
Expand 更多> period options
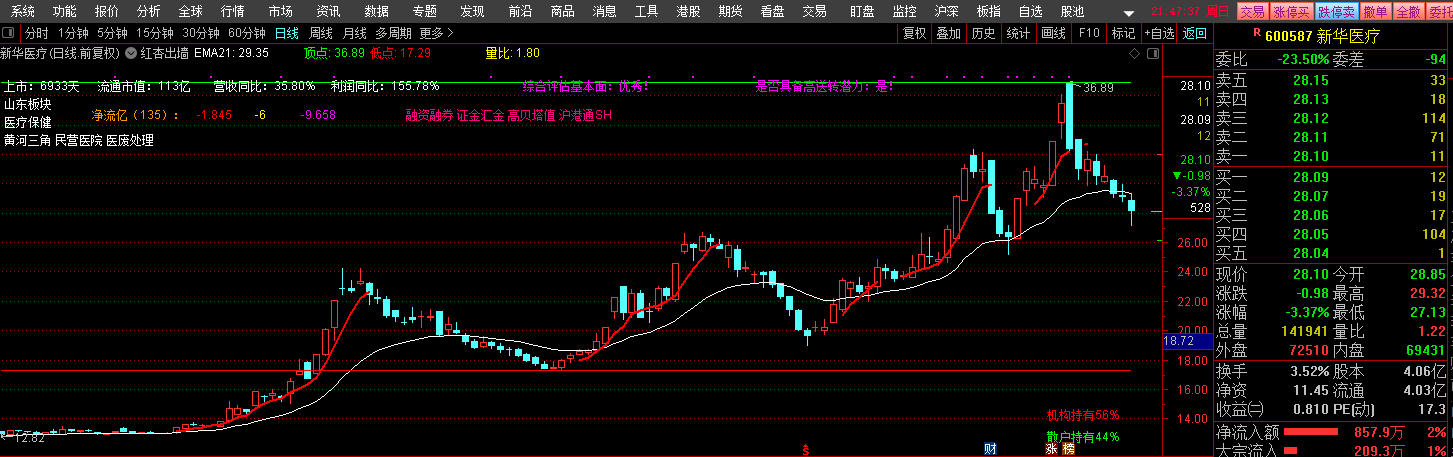click(437, 33)
